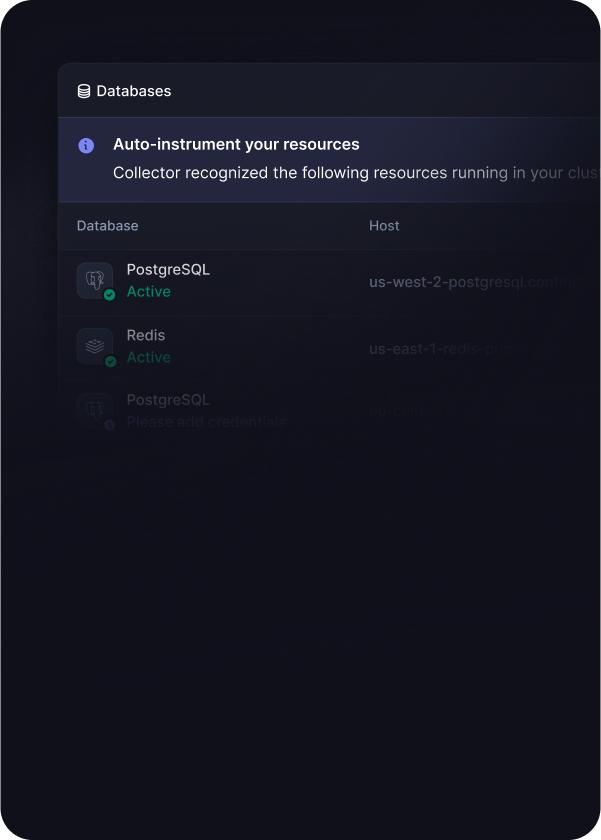This screenshot has height=840, width=601.
Task: Click the "Auto-instrument your resources" heading
Action: (236, 145)
